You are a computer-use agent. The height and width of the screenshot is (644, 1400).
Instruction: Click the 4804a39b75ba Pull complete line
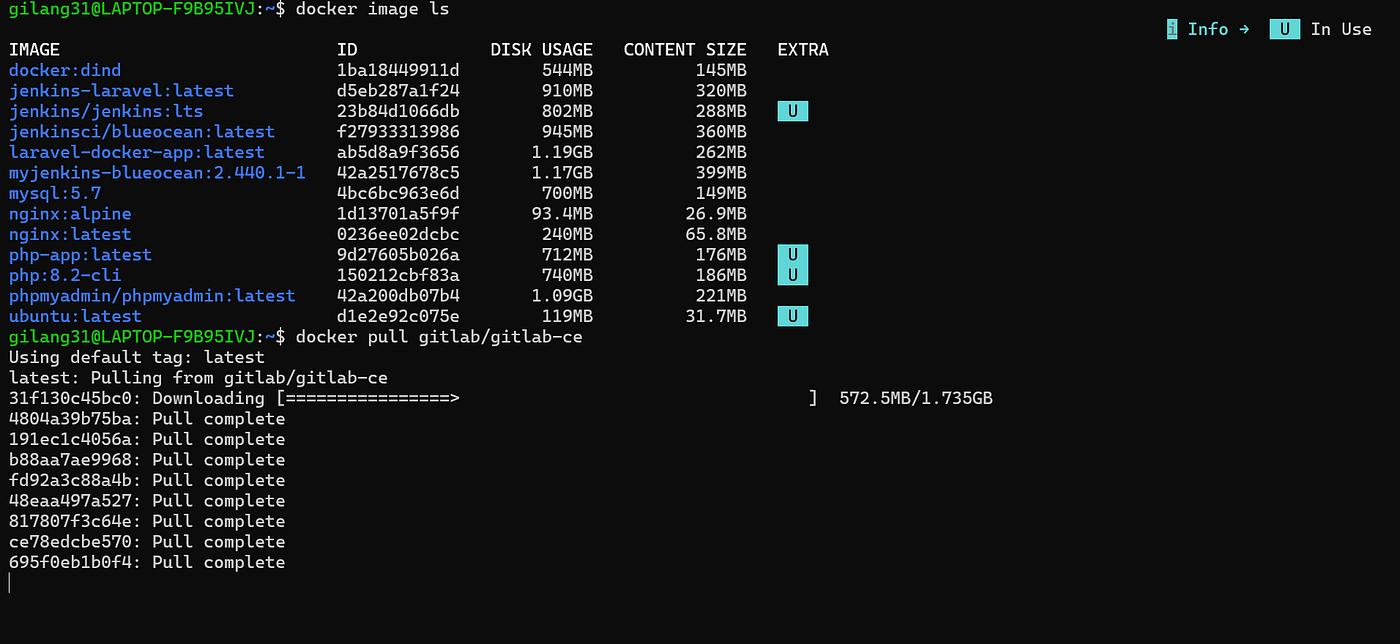click(147, 419)
